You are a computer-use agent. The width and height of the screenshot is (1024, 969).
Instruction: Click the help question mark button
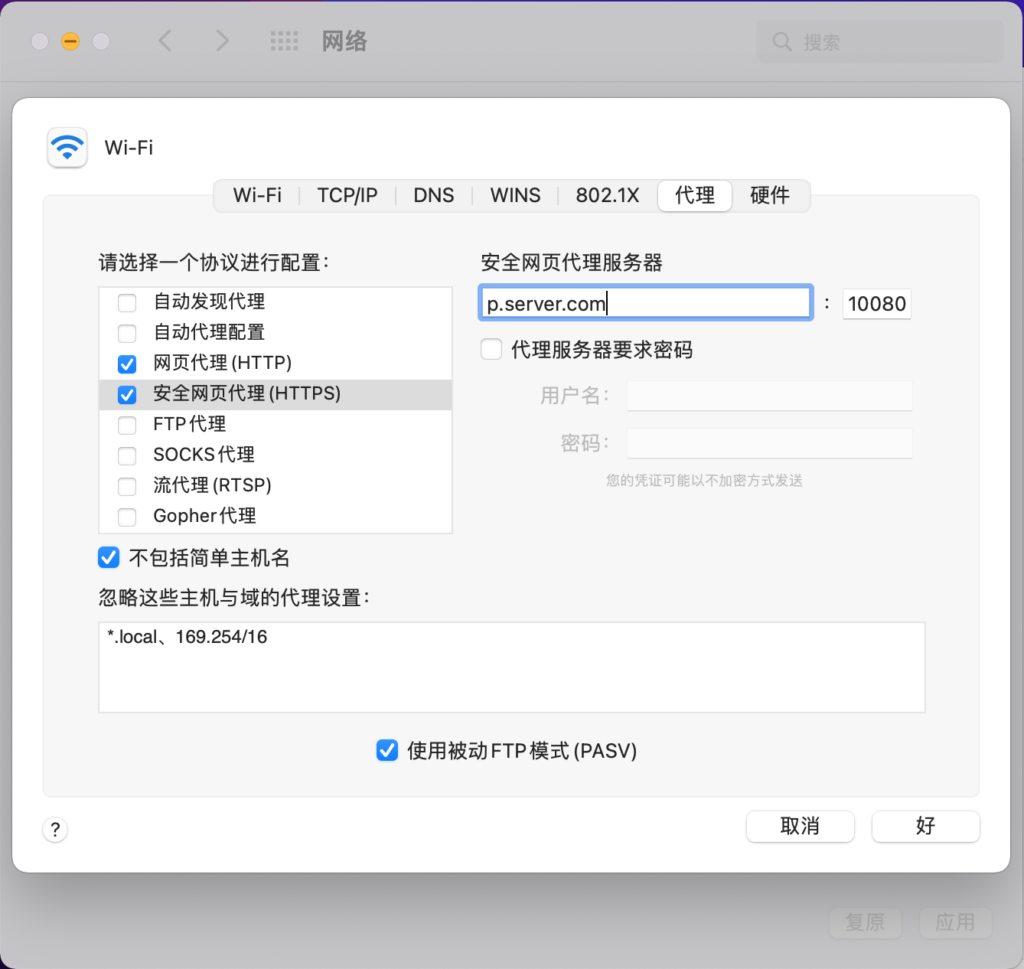coord(55,829)
